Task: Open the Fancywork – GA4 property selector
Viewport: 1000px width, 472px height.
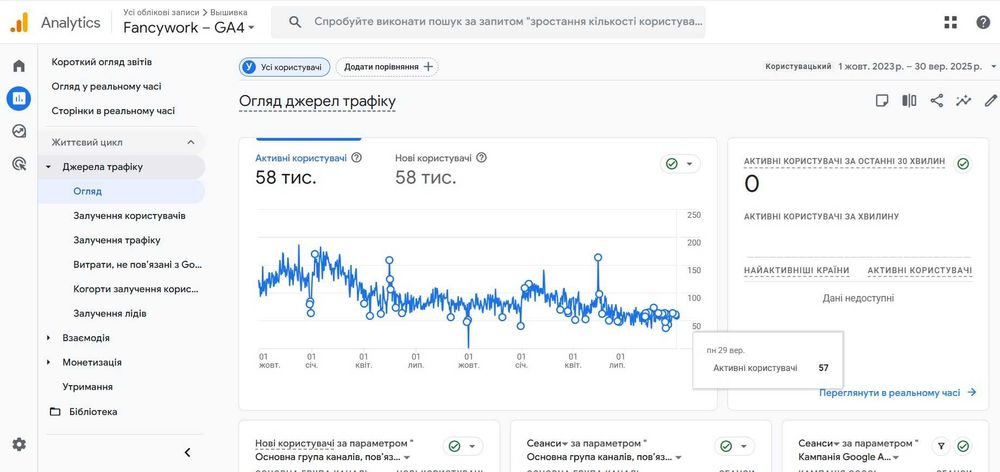Action: 189,28
